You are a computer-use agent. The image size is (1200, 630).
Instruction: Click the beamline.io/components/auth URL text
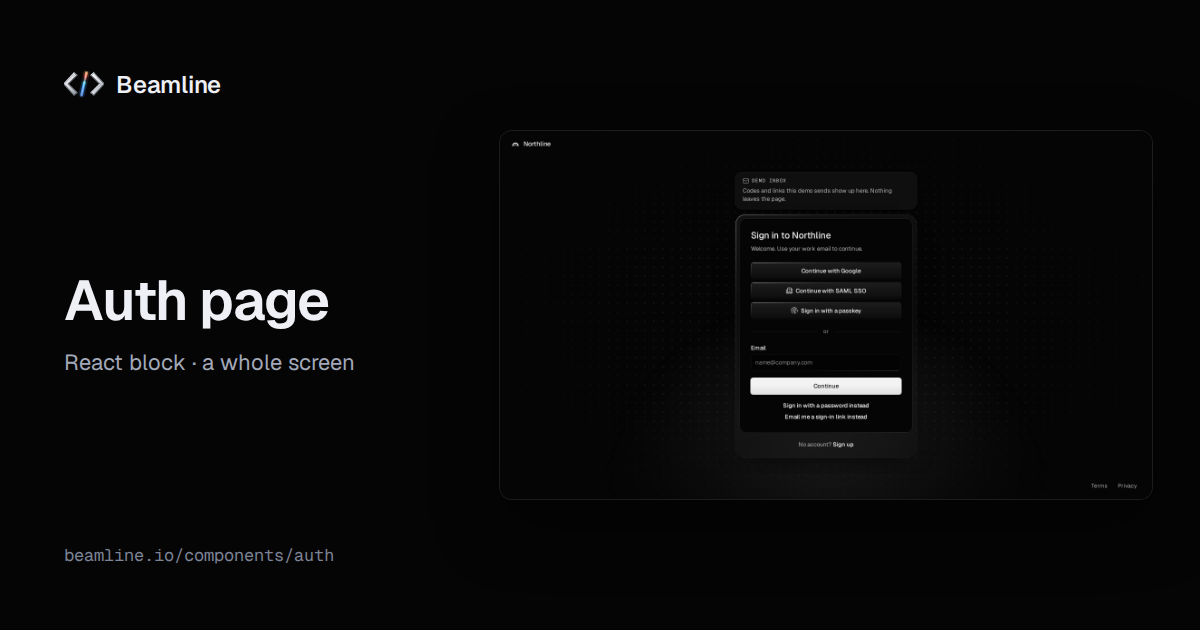(x=199, y=555)
